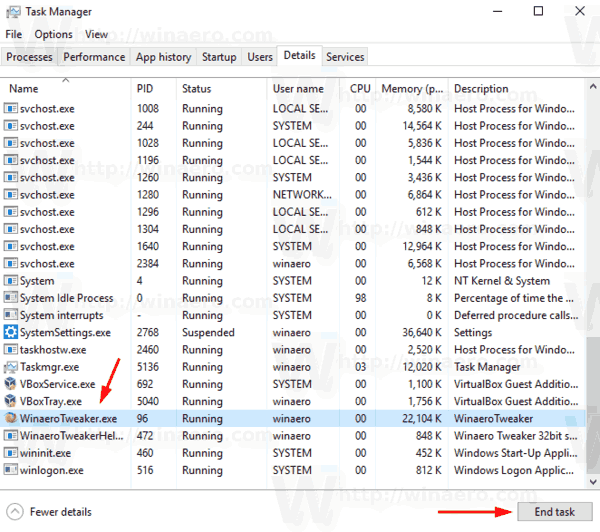Click the Task Manager title bar icon

13,12
